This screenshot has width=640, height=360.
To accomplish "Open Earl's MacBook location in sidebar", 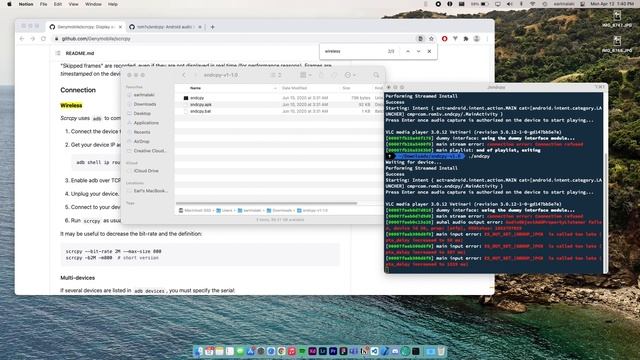I will [150, 191].
